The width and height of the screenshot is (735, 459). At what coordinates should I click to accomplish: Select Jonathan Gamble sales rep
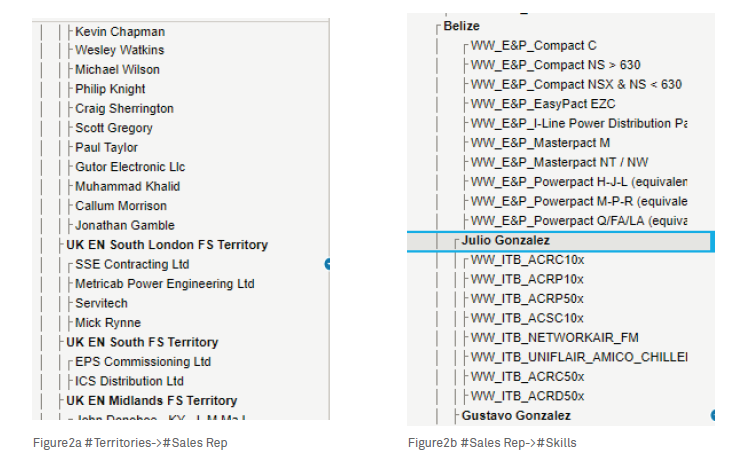coord(125,226)
